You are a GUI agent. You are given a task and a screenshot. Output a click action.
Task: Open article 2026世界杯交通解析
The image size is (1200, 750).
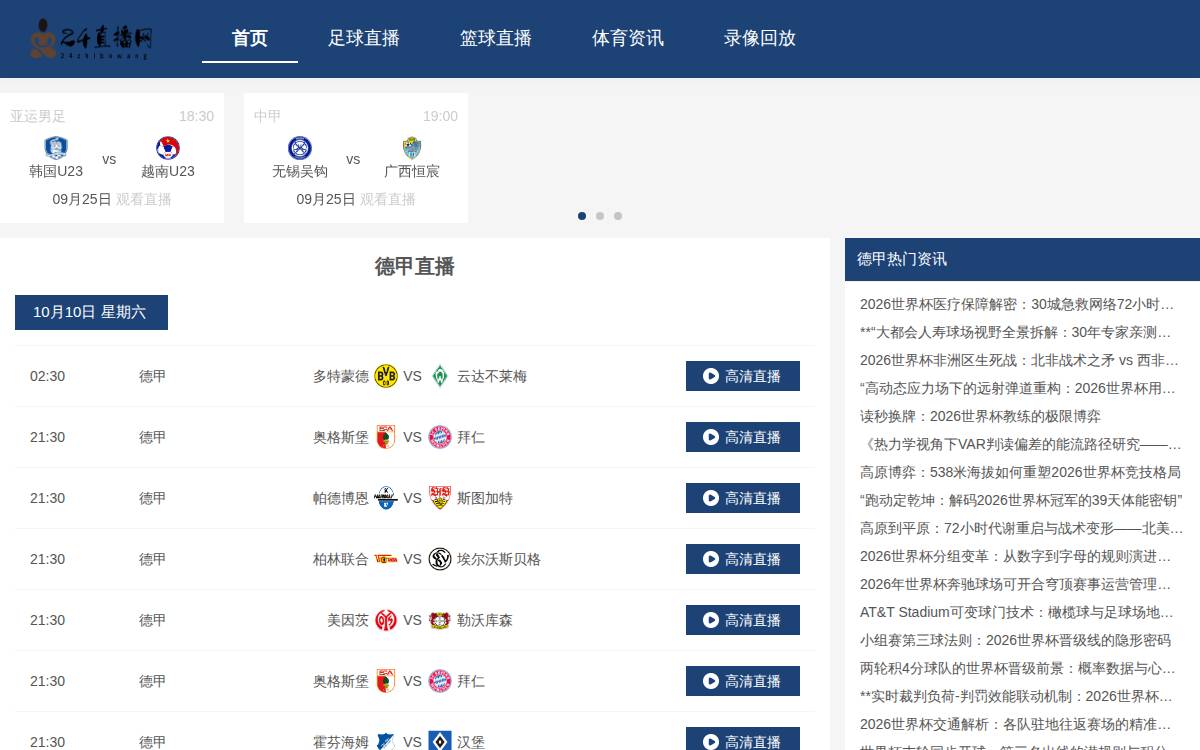pyautogui.click(x=1016, y=724)
